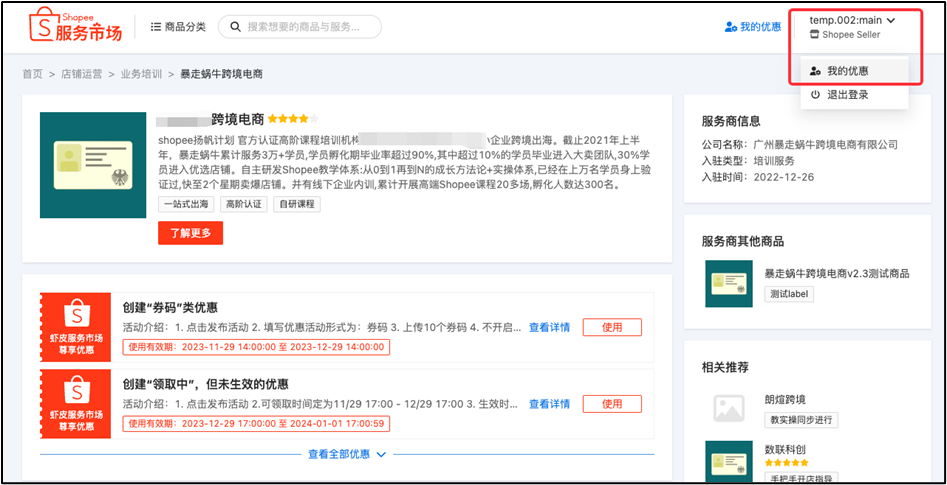Click the 自研课程 tag
Screen dimensions: 947x485
pyautogui.click(x=297, y=204)
